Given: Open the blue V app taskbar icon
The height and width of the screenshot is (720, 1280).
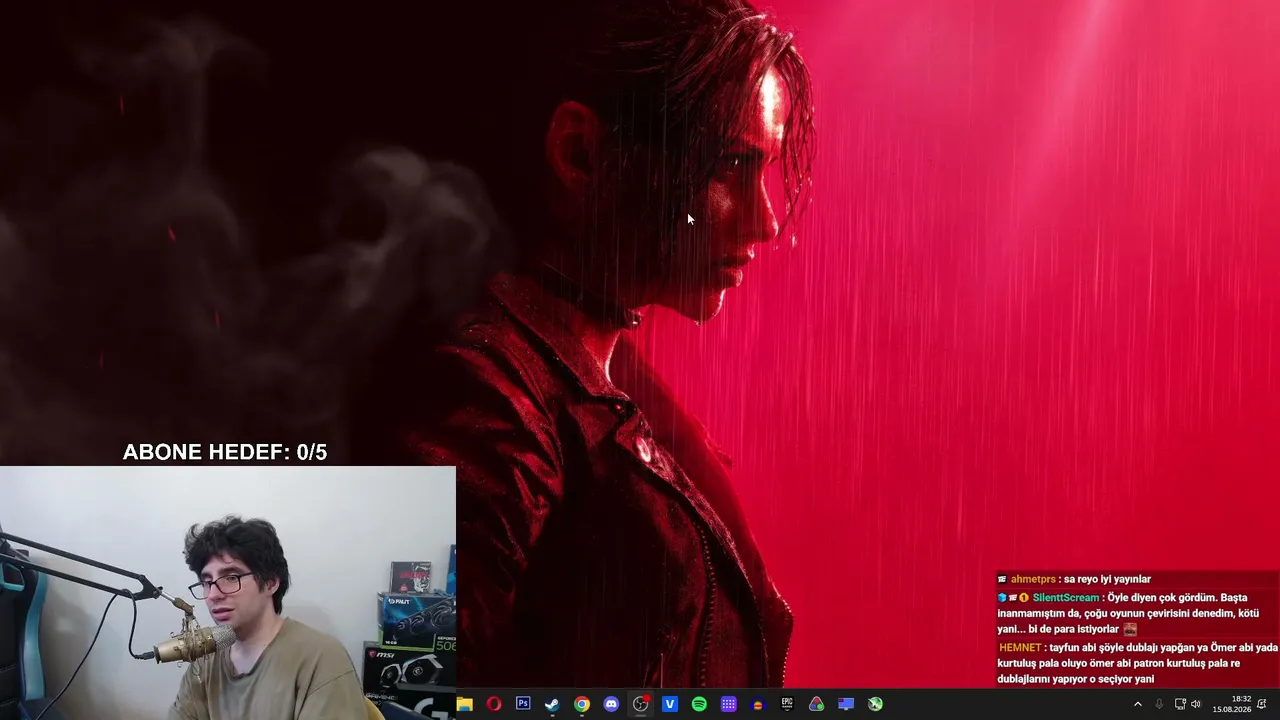Looking at the screenshot, I should (670, 704).
